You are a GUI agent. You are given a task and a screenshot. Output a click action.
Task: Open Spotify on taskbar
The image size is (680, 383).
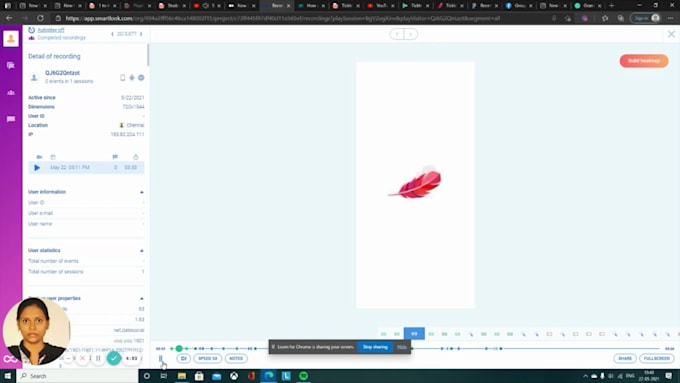pyautogui.click(x=304, y=376)
